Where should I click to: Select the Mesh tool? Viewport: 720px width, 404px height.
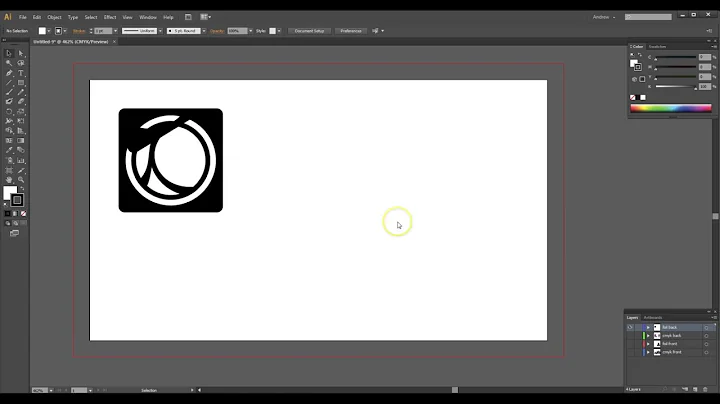(x=9, y=140)
